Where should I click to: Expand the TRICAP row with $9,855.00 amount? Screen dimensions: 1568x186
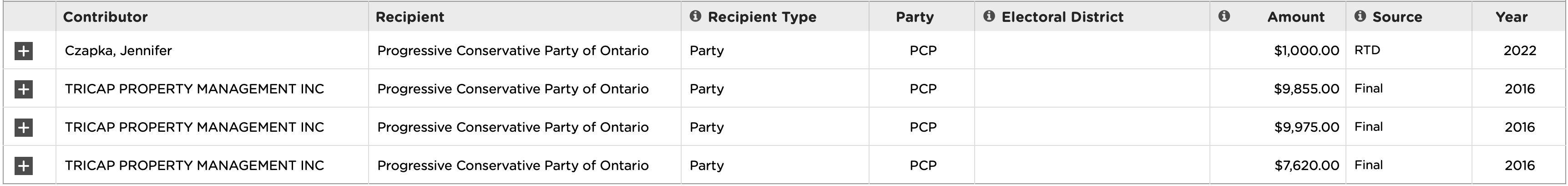pyautogui.click(x=23, y=90)
